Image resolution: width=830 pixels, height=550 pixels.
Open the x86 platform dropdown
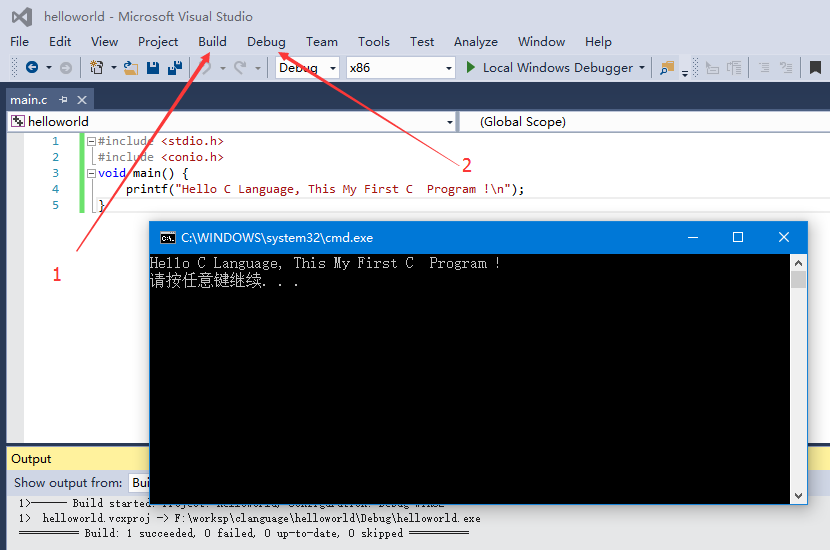pyautogui.click(x=400, y=68)
